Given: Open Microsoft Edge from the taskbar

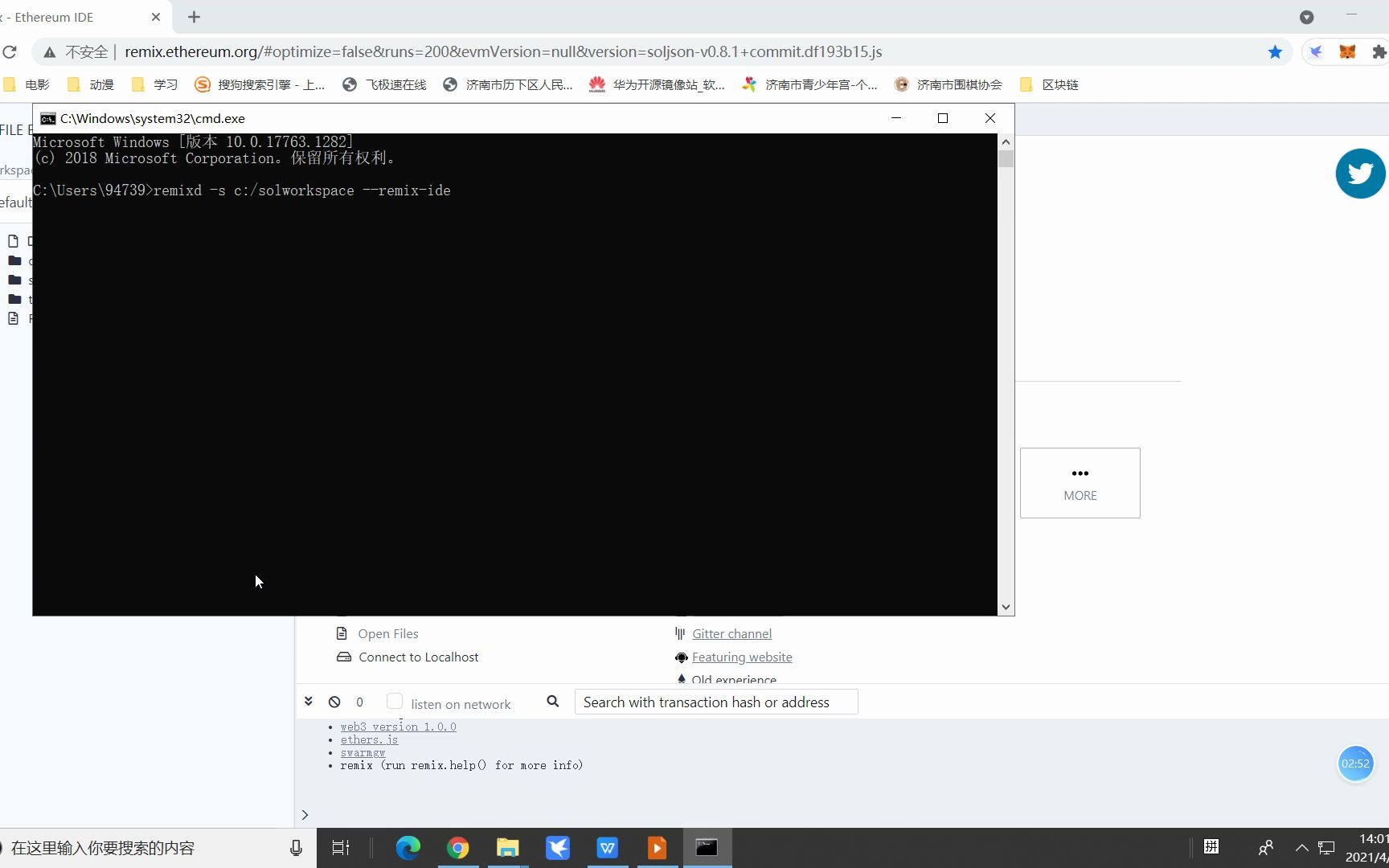Looking at the screenshot, I should (408, 848).
